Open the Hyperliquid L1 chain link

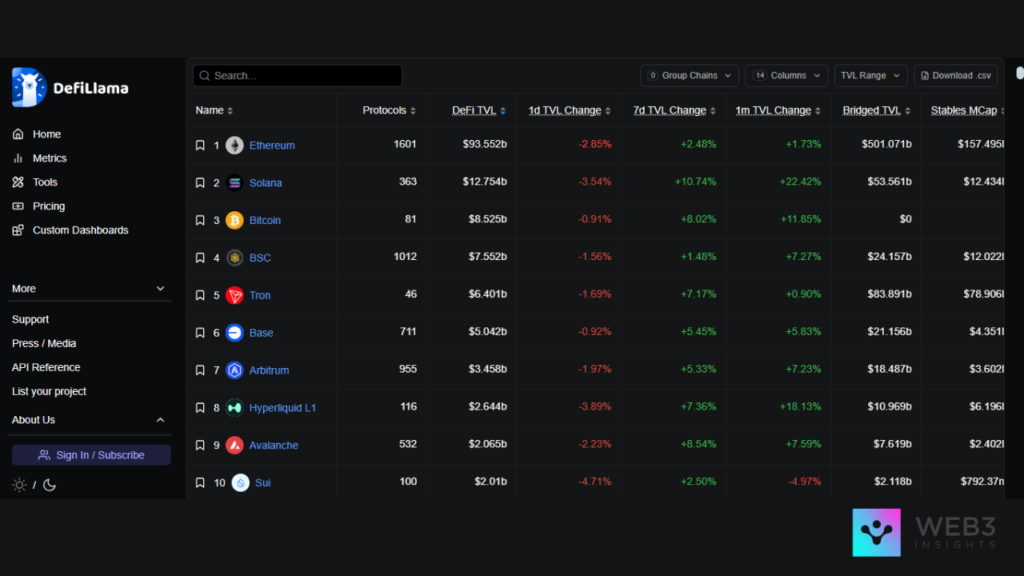tap(282, 408)
